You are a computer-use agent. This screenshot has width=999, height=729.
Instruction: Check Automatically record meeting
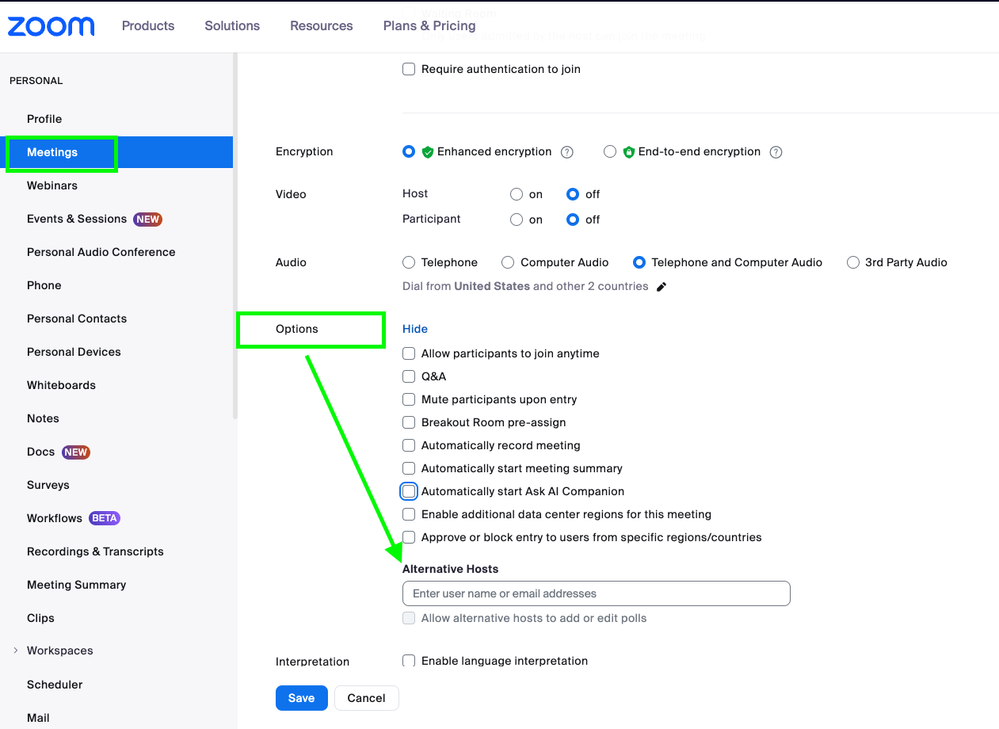(x=409, y=446)
